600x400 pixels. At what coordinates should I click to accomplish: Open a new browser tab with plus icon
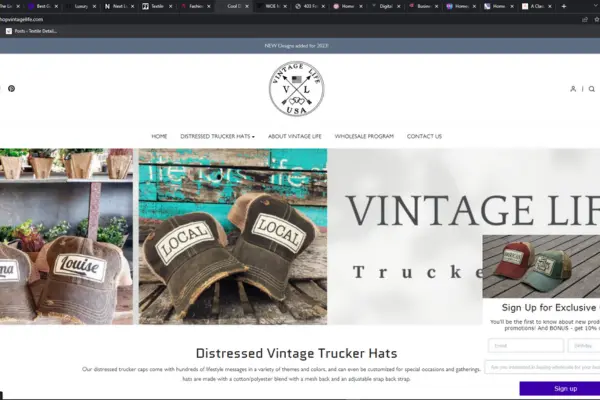pyautogui.click(x=564, y=6)
